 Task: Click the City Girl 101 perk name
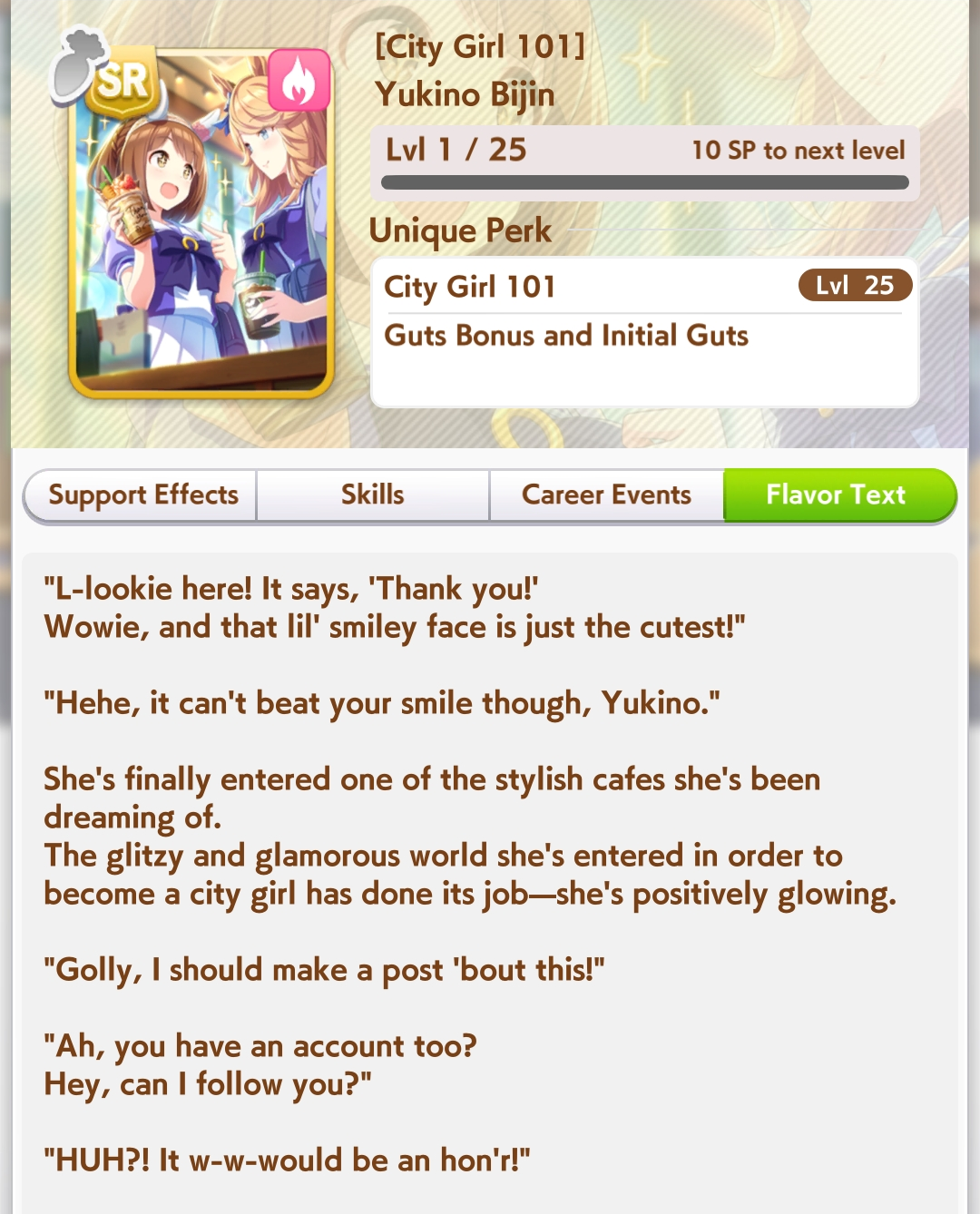click(x=470, y=287)
